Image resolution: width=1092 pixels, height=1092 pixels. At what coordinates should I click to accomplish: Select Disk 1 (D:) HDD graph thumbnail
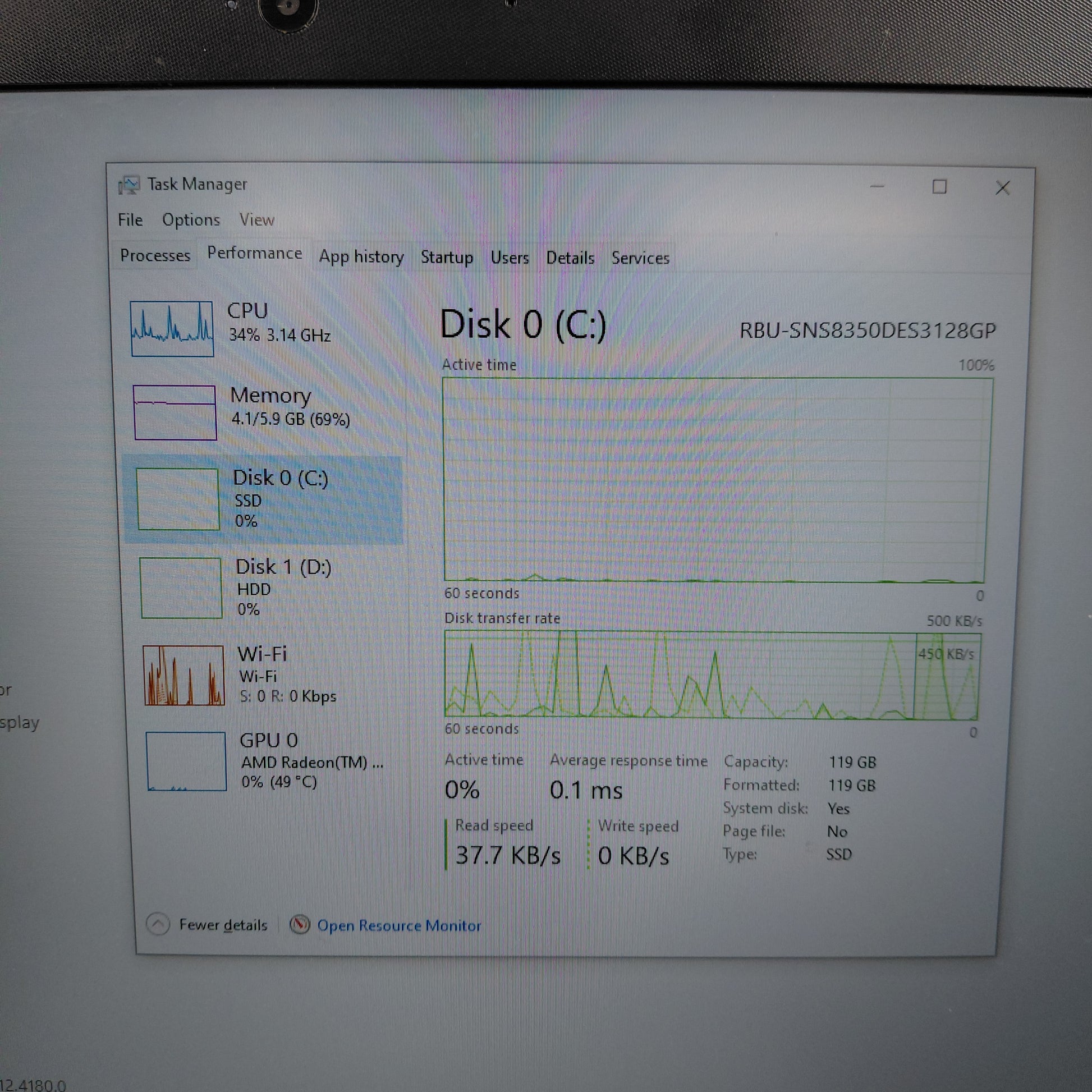click(x=181, y=588)
